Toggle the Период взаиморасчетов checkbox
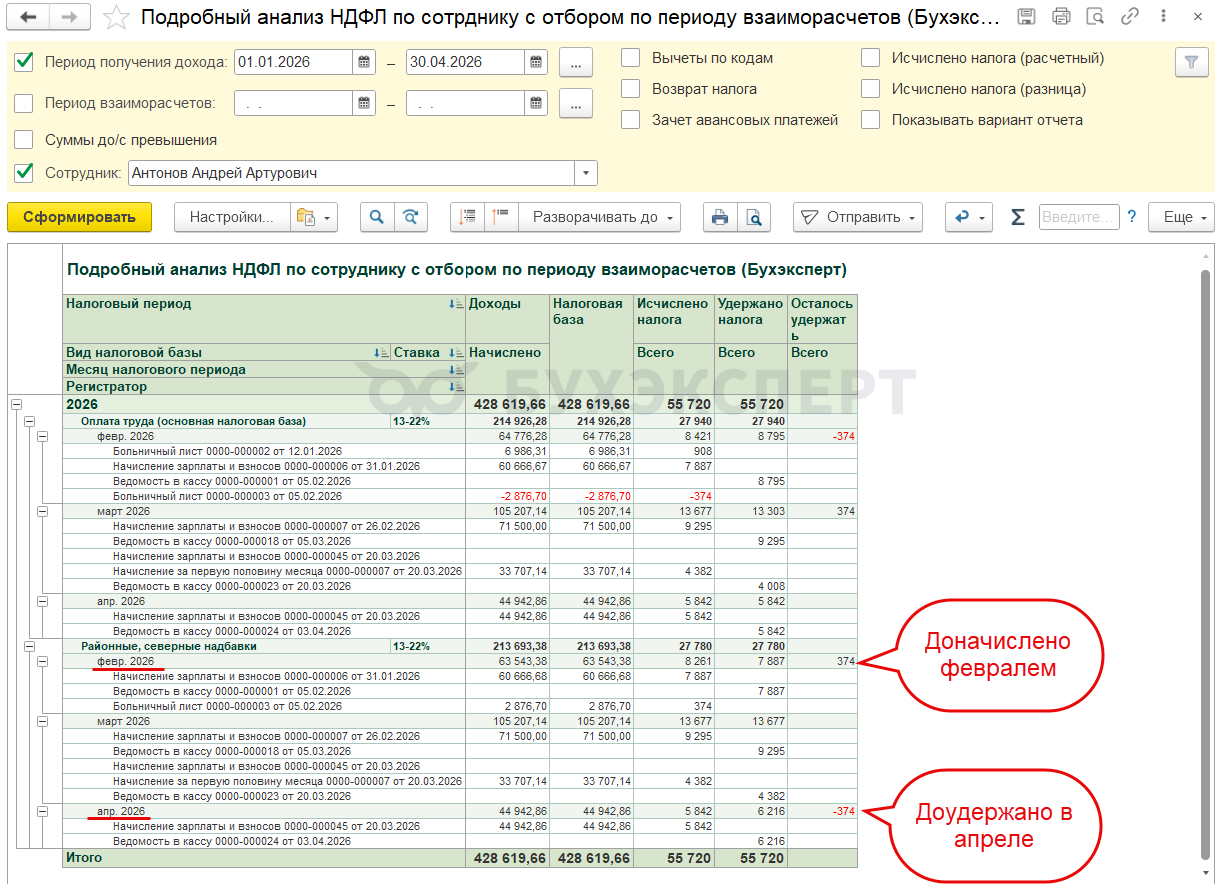Screen dimensions: 1217x884 [24, 103]
